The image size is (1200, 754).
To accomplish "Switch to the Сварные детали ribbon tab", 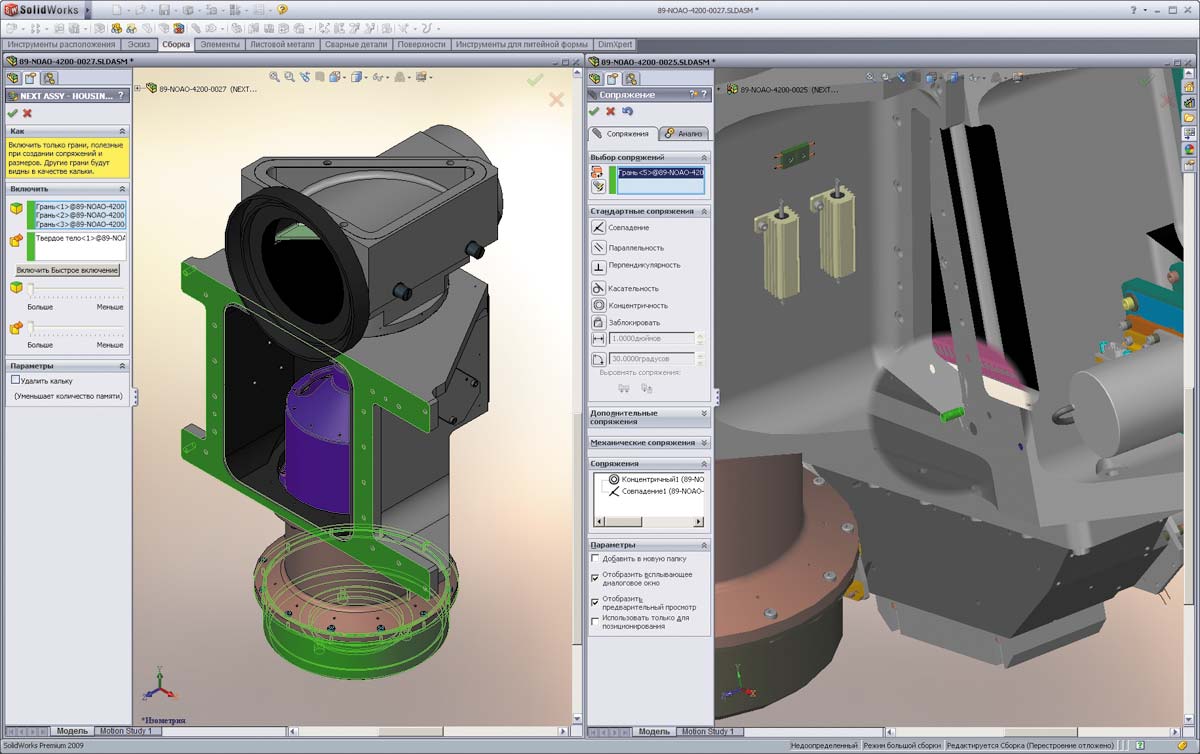I will (357, 45).
